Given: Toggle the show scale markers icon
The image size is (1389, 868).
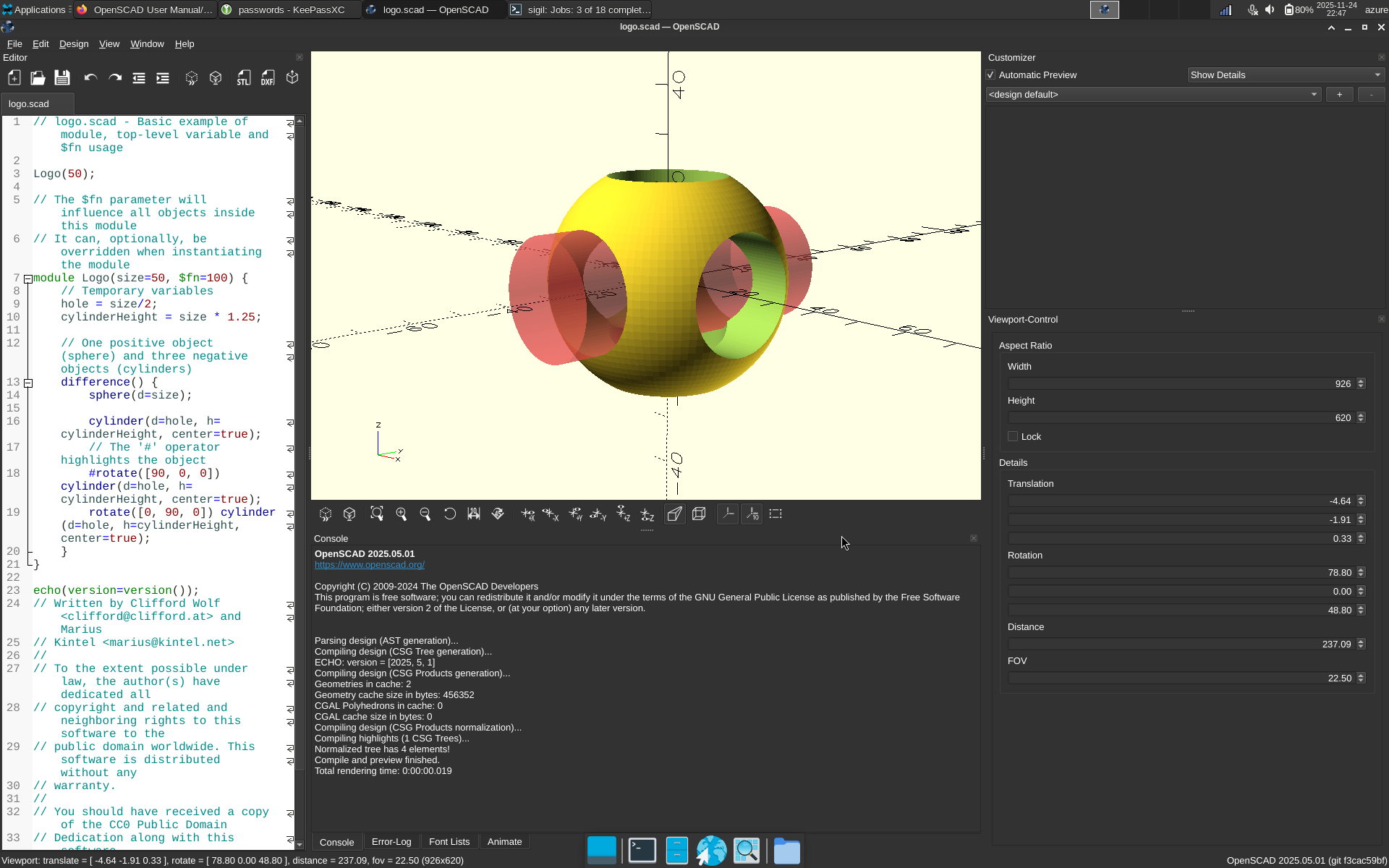Looking at the screenshot, I should tap(752, 514).
